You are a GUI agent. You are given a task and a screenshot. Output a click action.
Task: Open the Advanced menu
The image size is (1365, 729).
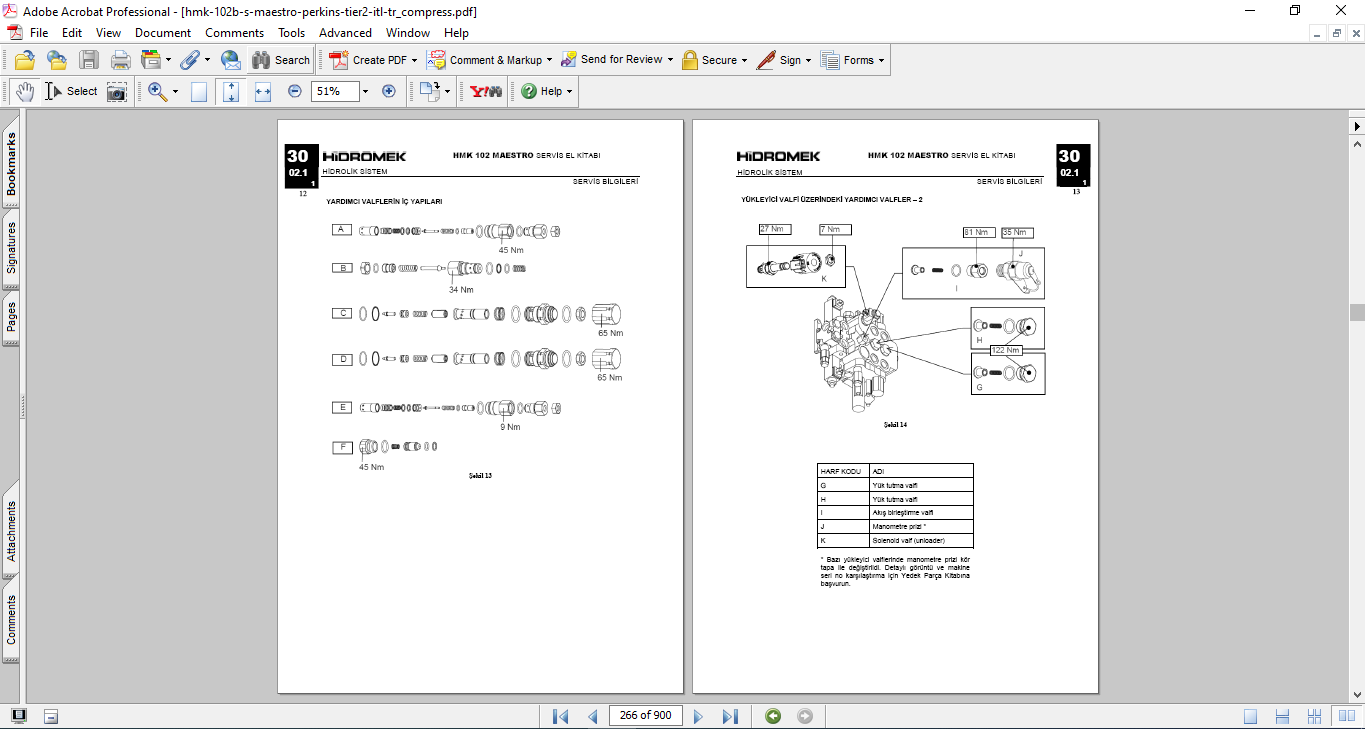coord(345,33)
